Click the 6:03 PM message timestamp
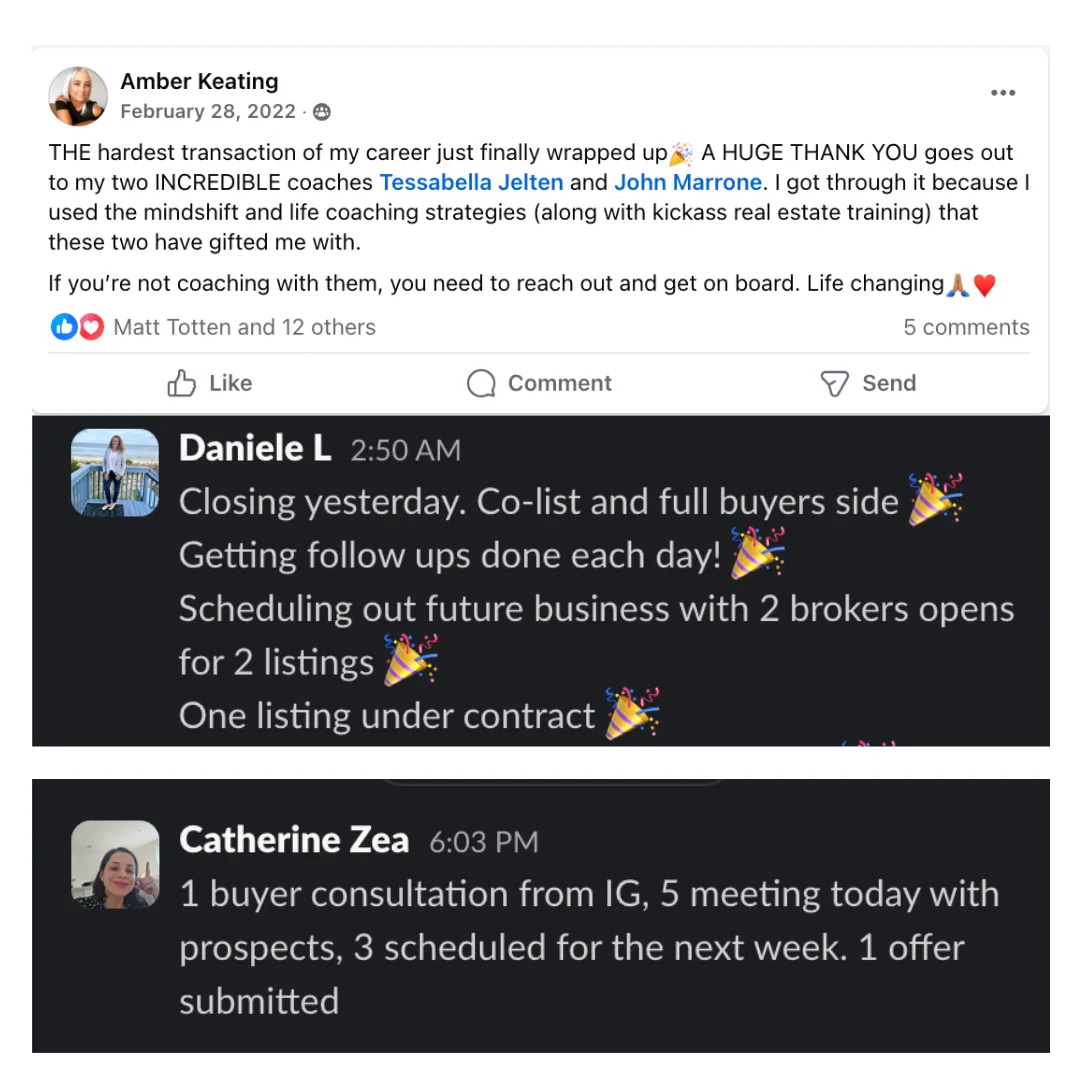 tap(484, 842)
